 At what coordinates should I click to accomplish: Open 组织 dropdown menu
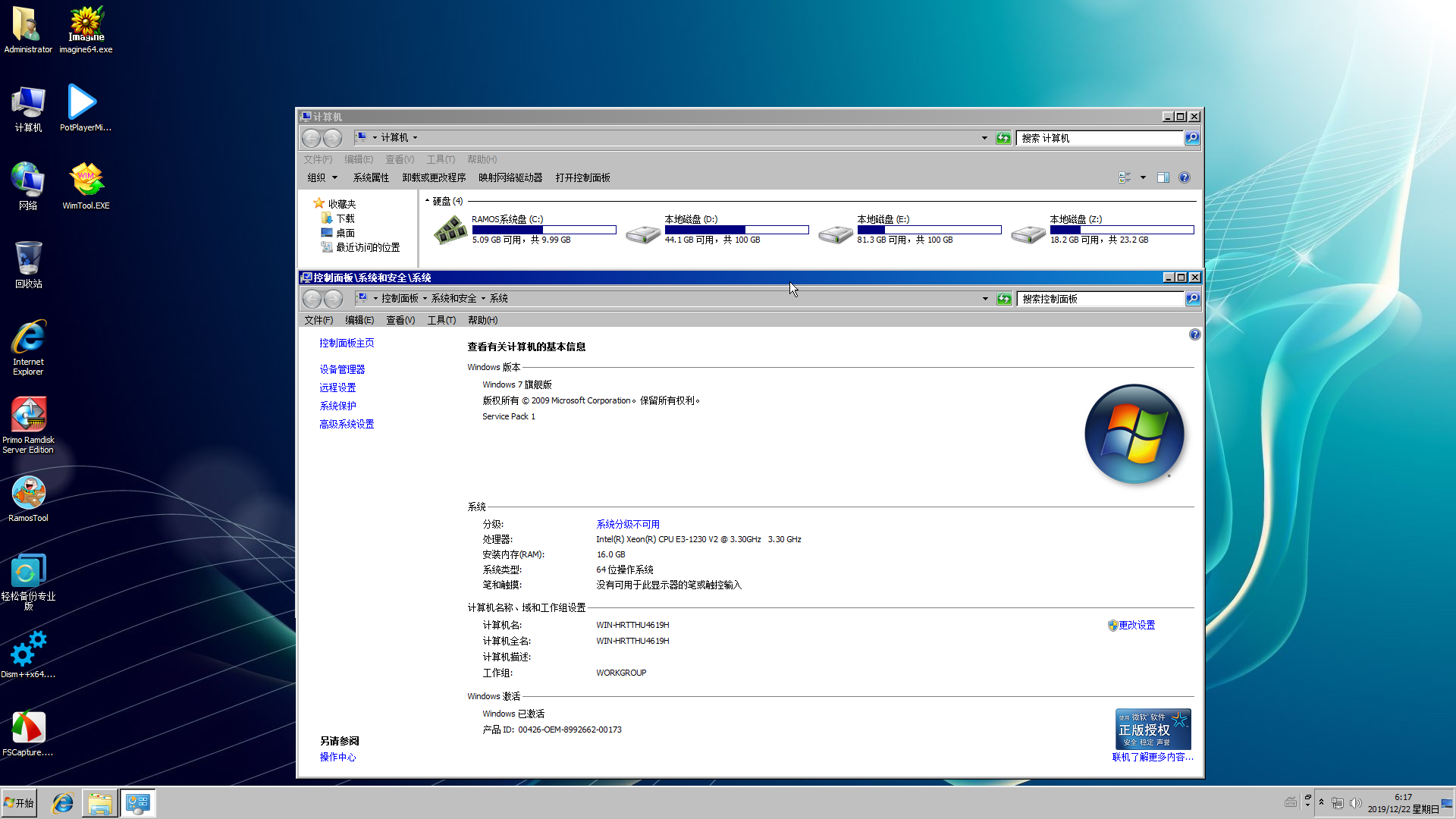point(322,177)
